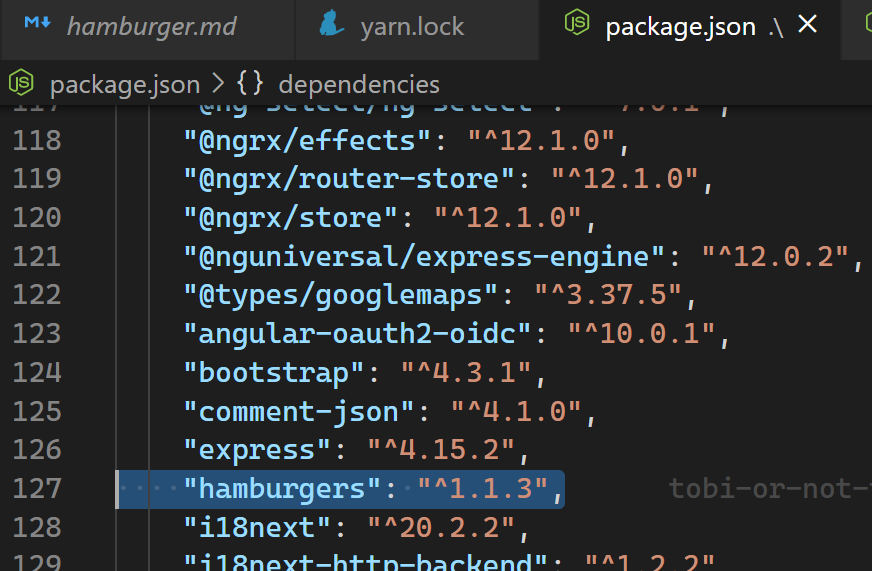Click the "^4.1.0" comment-json version
This screenshot has height=571, width=872.
[516, 412]
